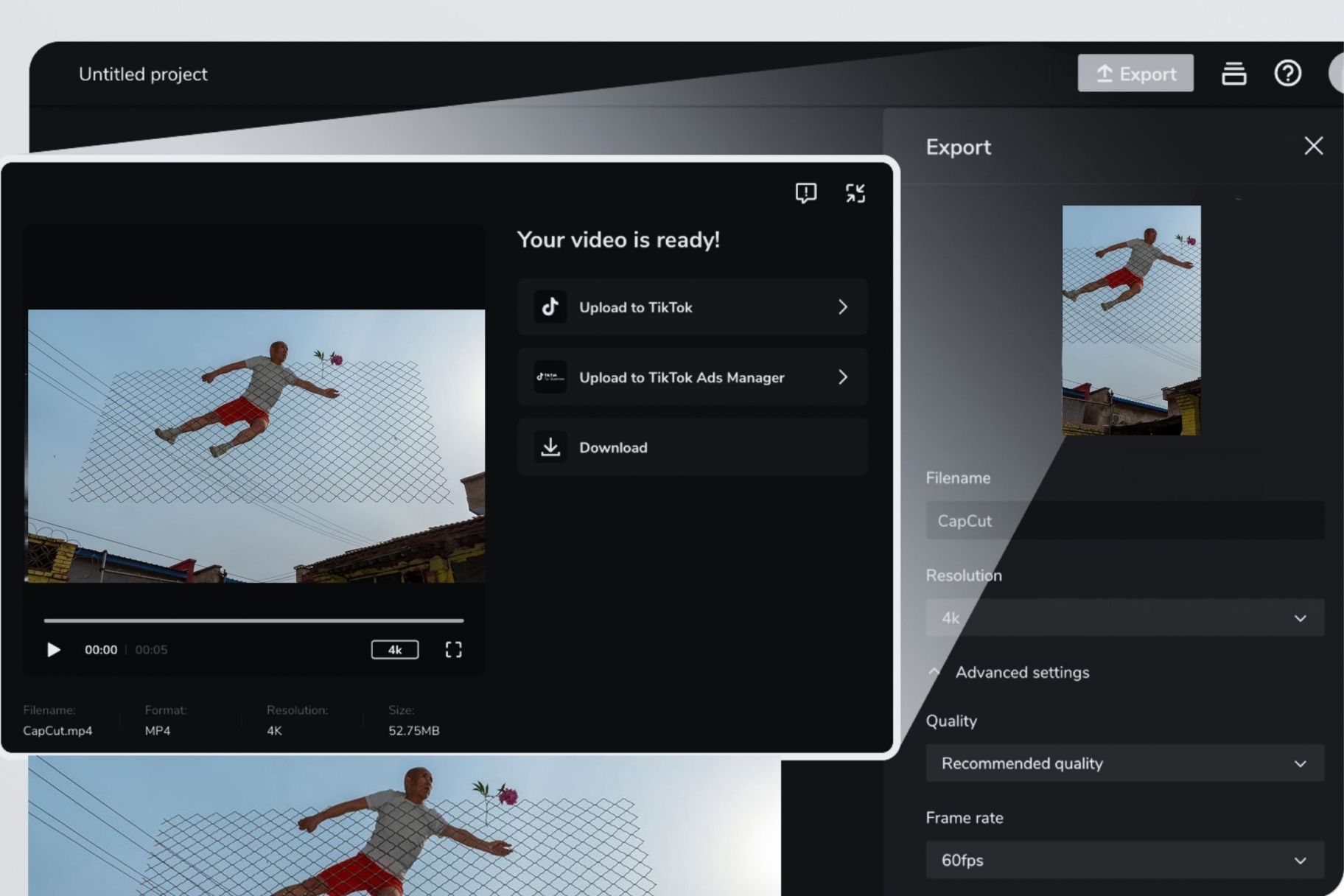1344x896 pixels.
Task: Collapse the video ready dialog
Action: (x=855, y=193)
